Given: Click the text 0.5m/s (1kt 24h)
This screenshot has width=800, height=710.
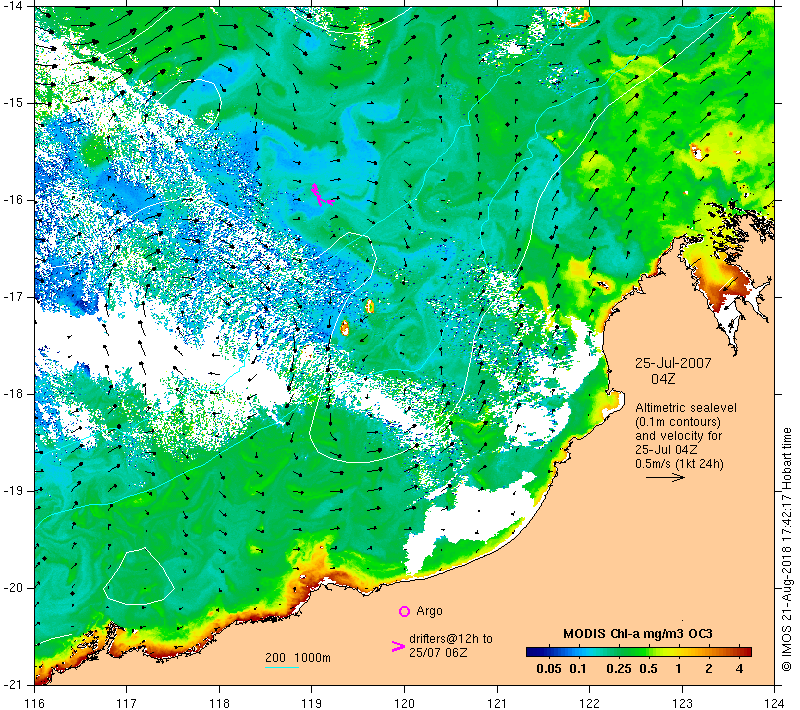Looking at the screenshot, I should pos(679,464).
